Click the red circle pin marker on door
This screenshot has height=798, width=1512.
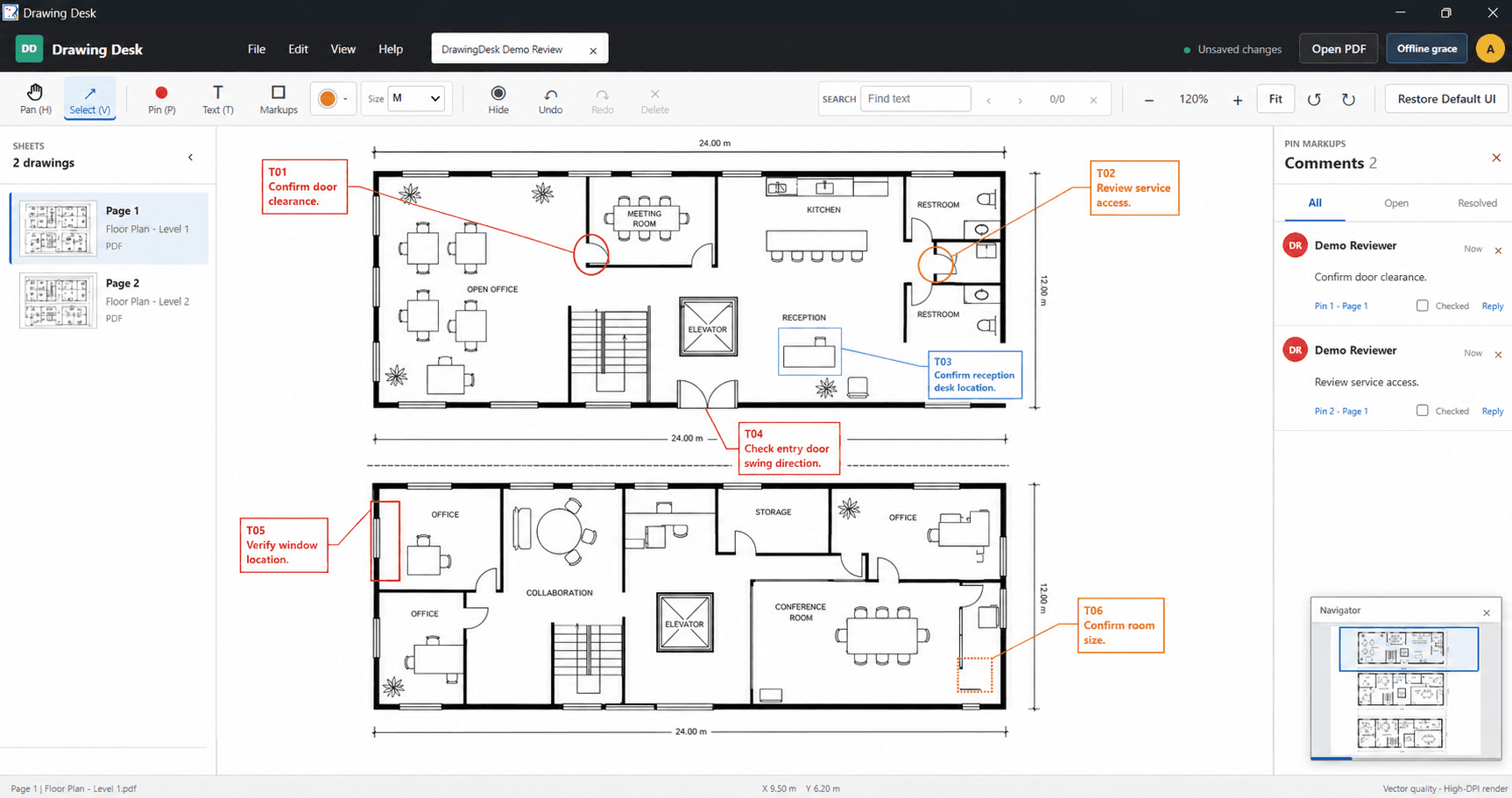point(591,254)
